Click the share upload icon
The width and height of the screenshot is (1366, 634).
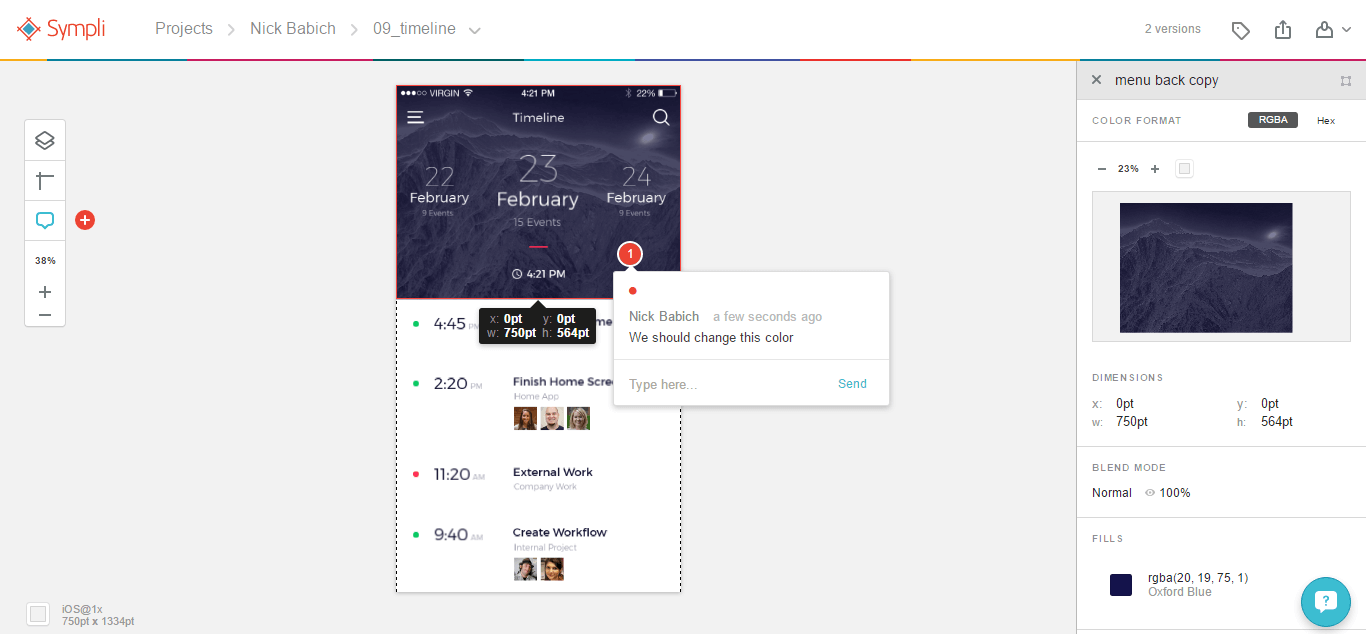click(1283, 30)
